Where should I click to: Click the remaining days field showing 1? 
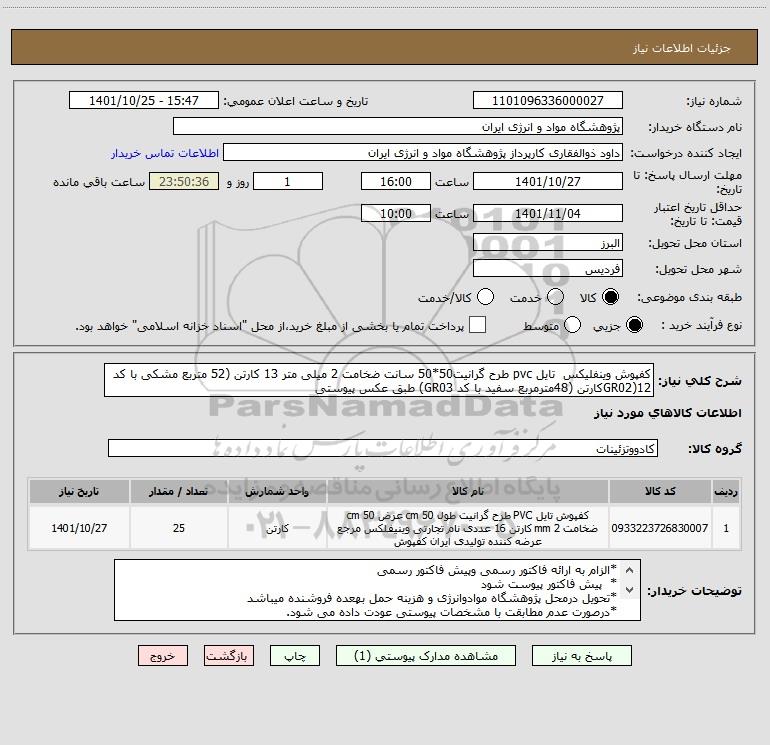[x=288, y=181]
